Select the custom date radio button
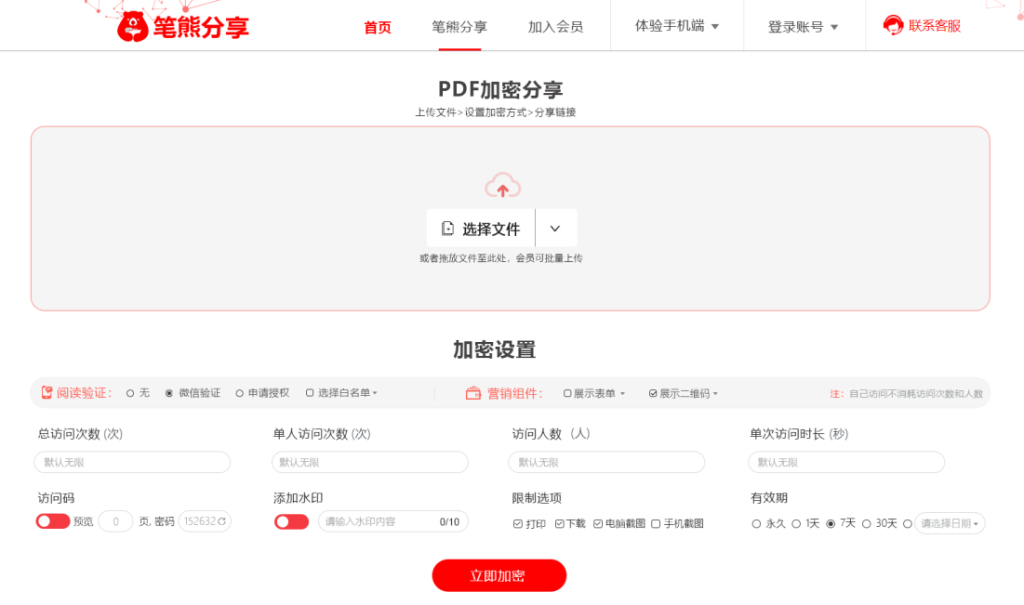The width and height of the screenshot is (1024, 605). pos(907,524)
